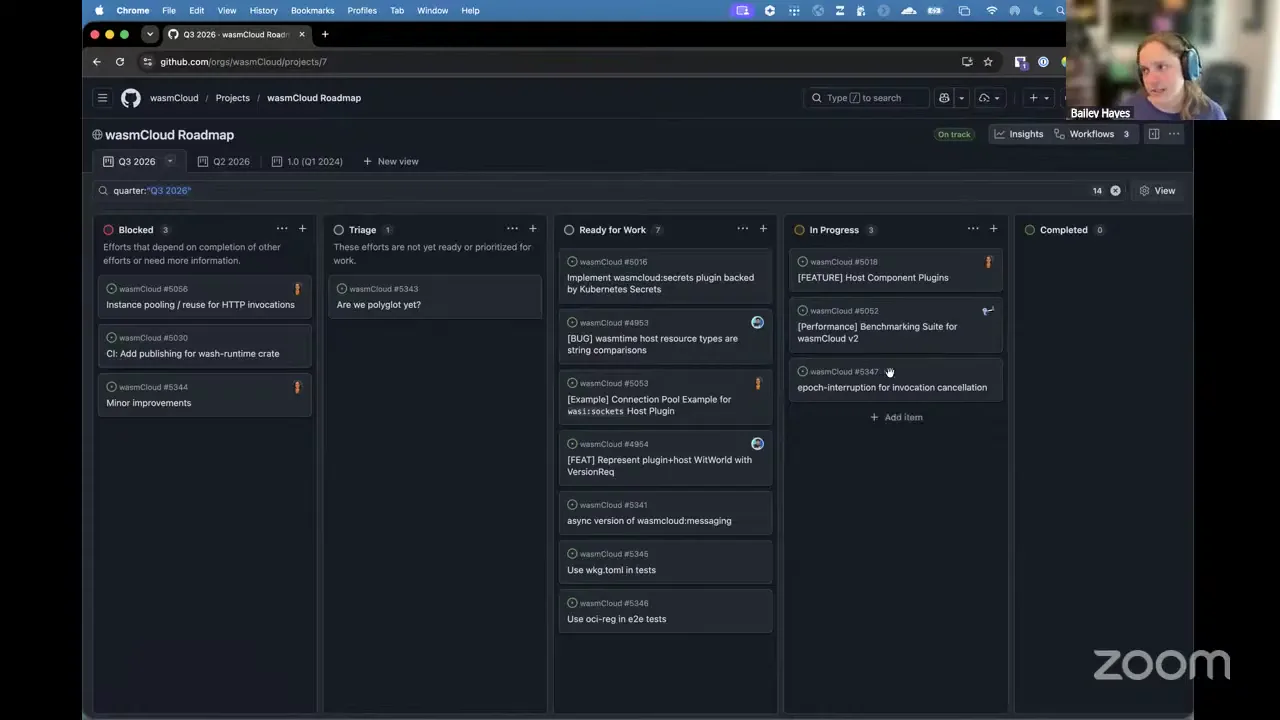1280x720 pixels.
Task: Open the Copilot dropdown arrow
Action: [961, 98]
